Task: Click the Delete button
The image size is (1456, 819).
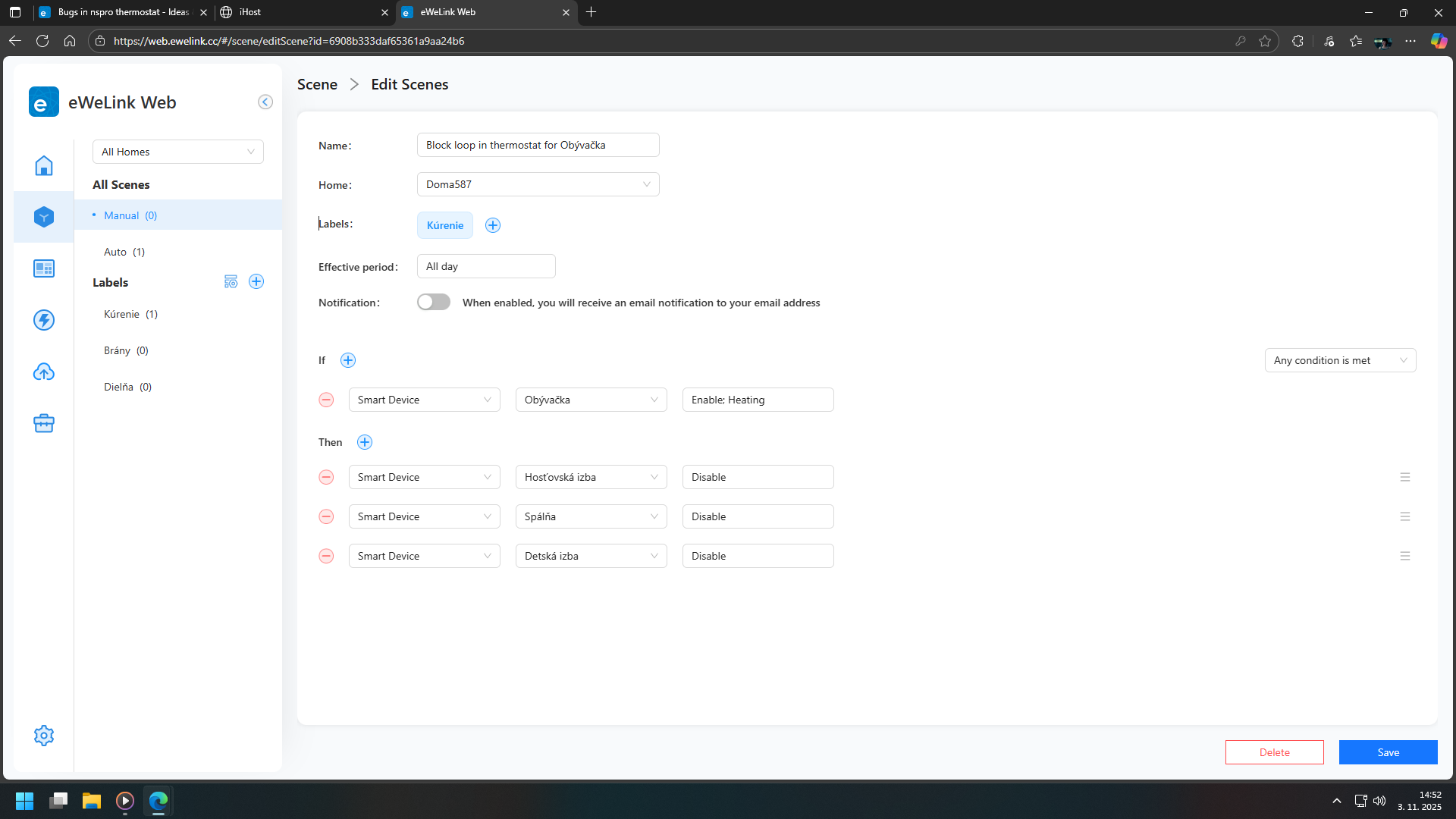Action: [x=1274, y=752]
